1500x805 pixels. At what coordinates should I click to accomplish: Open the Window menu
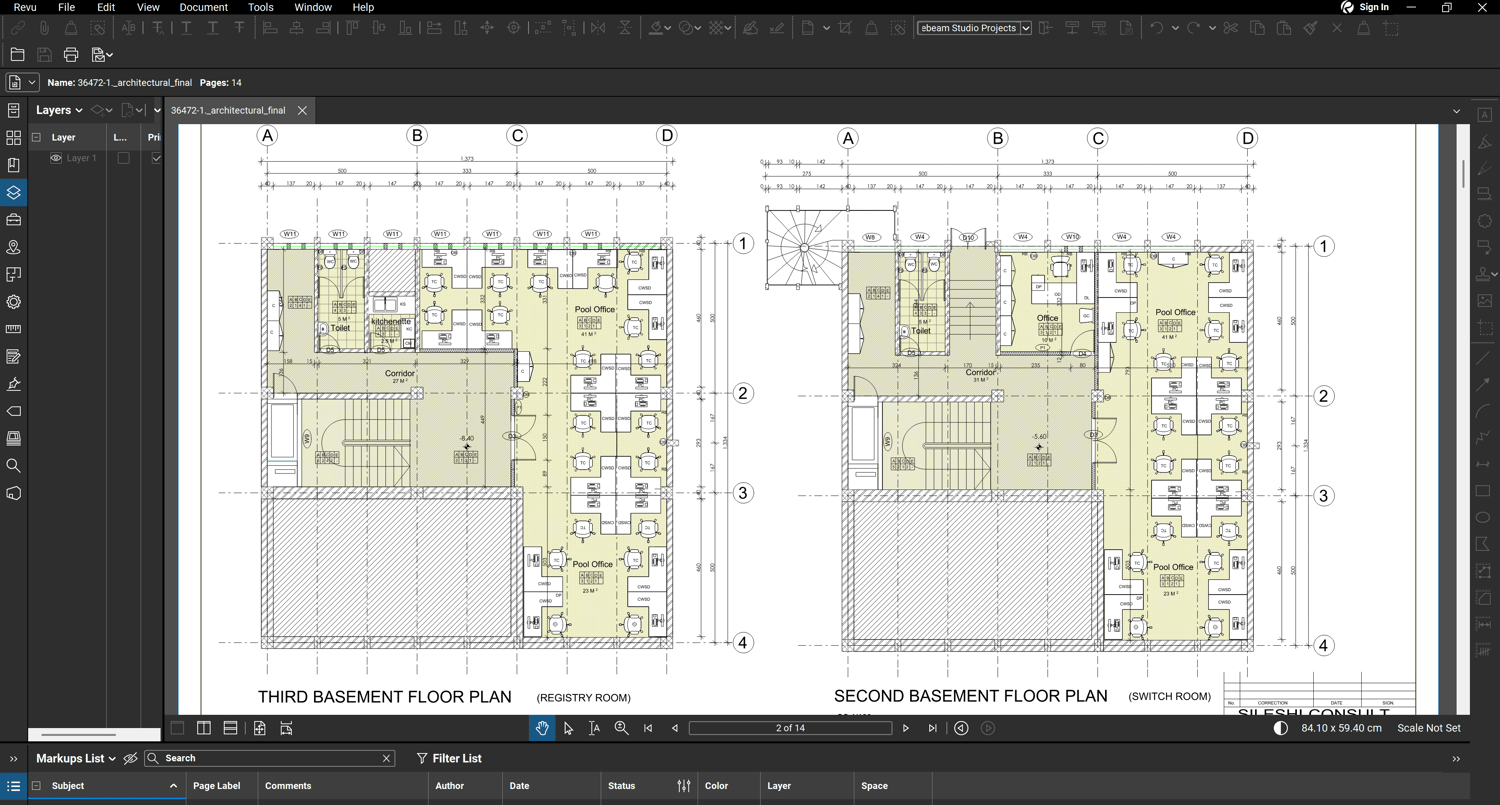click(313, 7)
